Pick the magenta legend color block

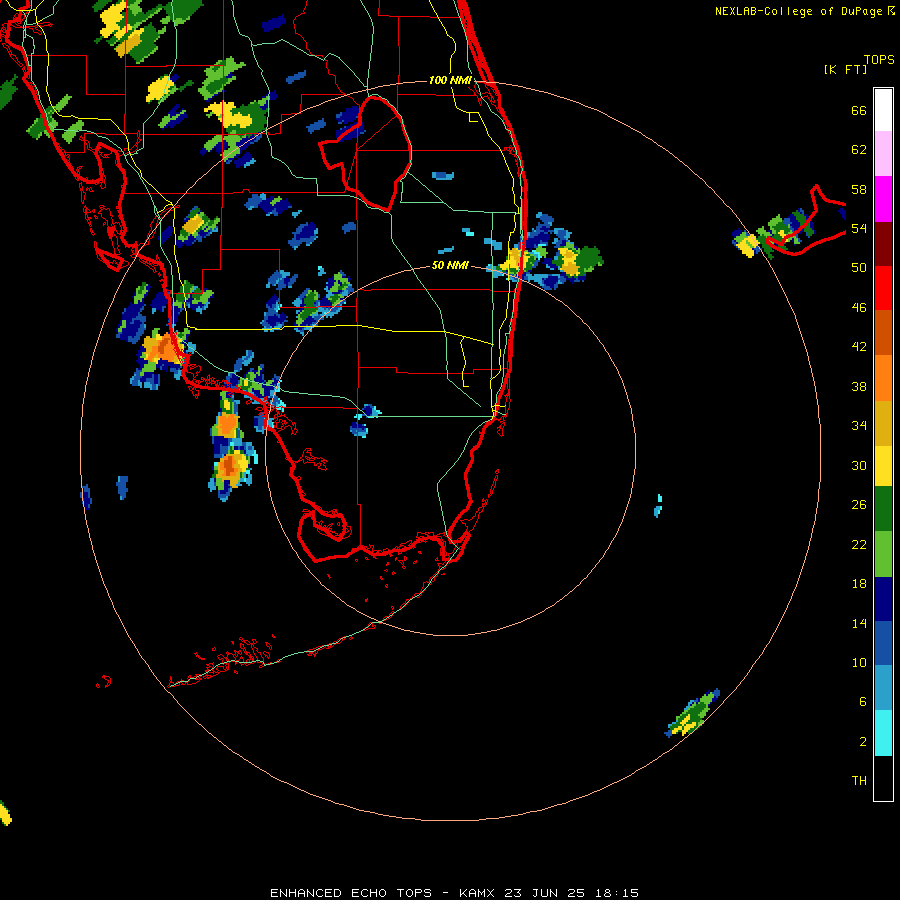883,199
